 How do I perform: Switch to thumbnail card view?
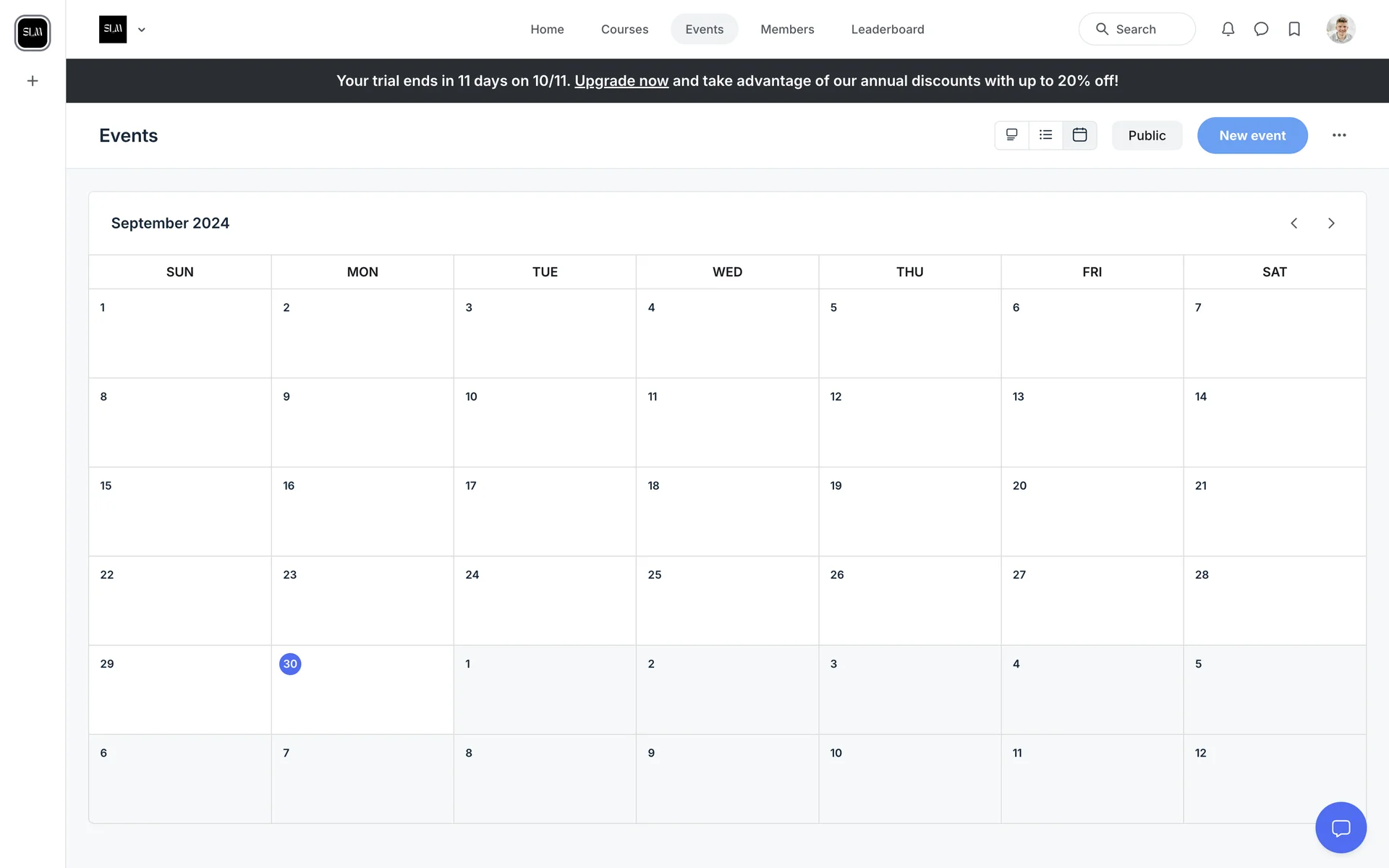click(x=1011, y=135)
